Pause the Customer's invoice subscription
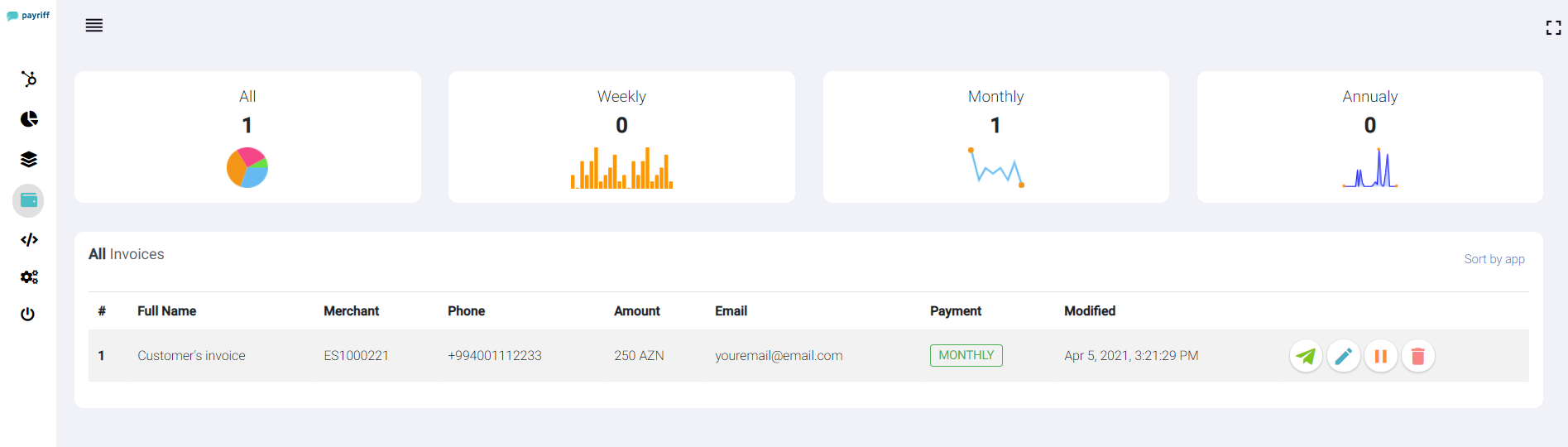This screenshot has height=447, width=1568. tap(1380, 356)
